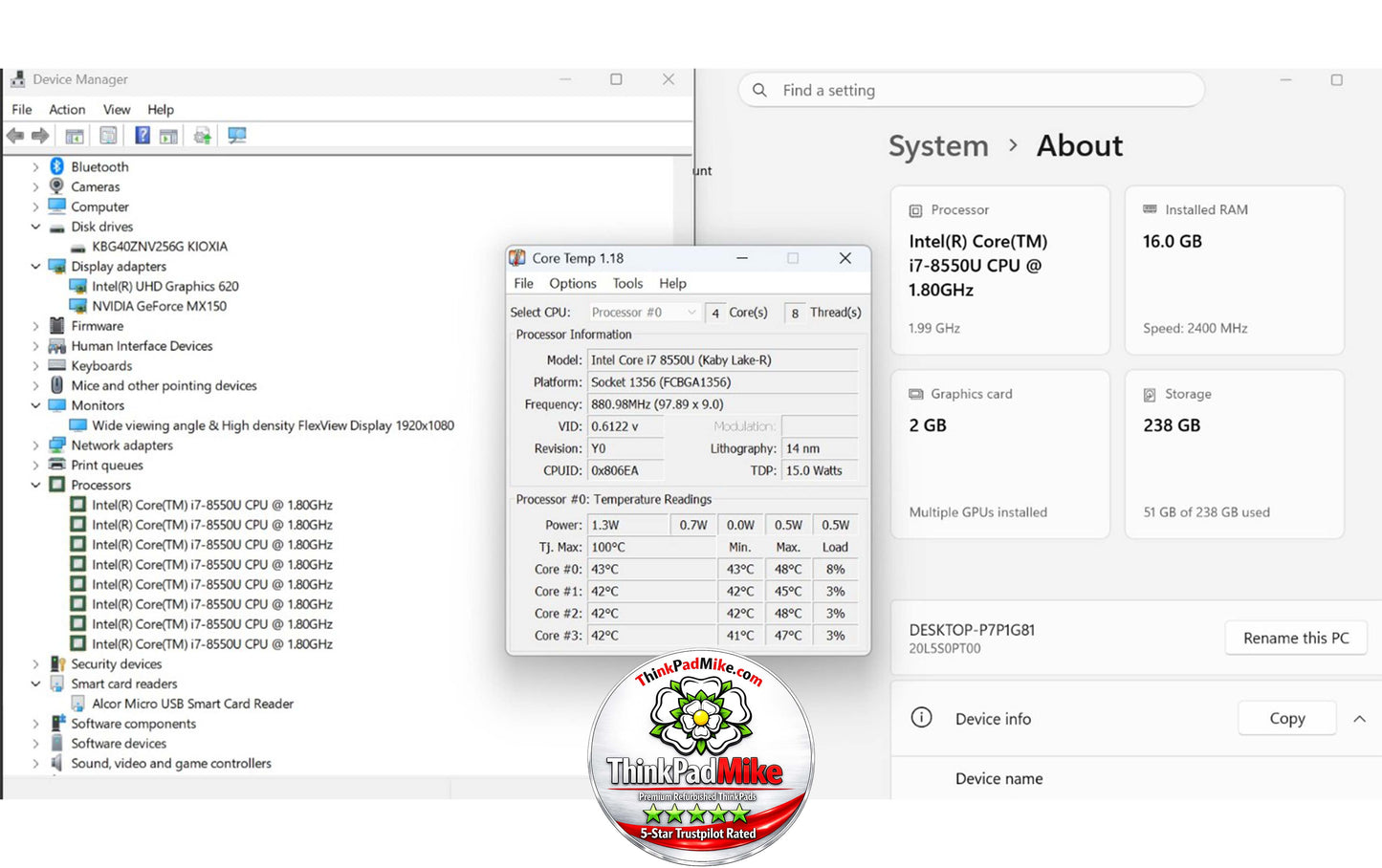Open the Help menu in Device Manager

tap(161, 109)
